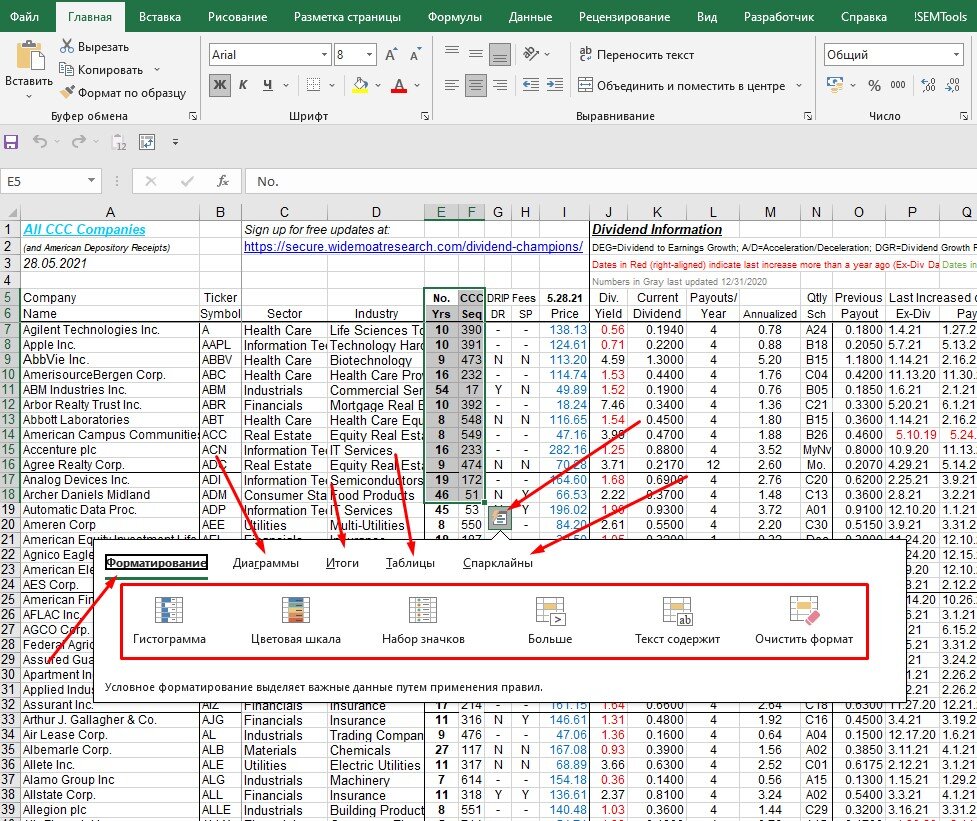Click the Cut (Вырезать) scissors button
This screenshot has width=977, height=821.
(x=94, y=46)
